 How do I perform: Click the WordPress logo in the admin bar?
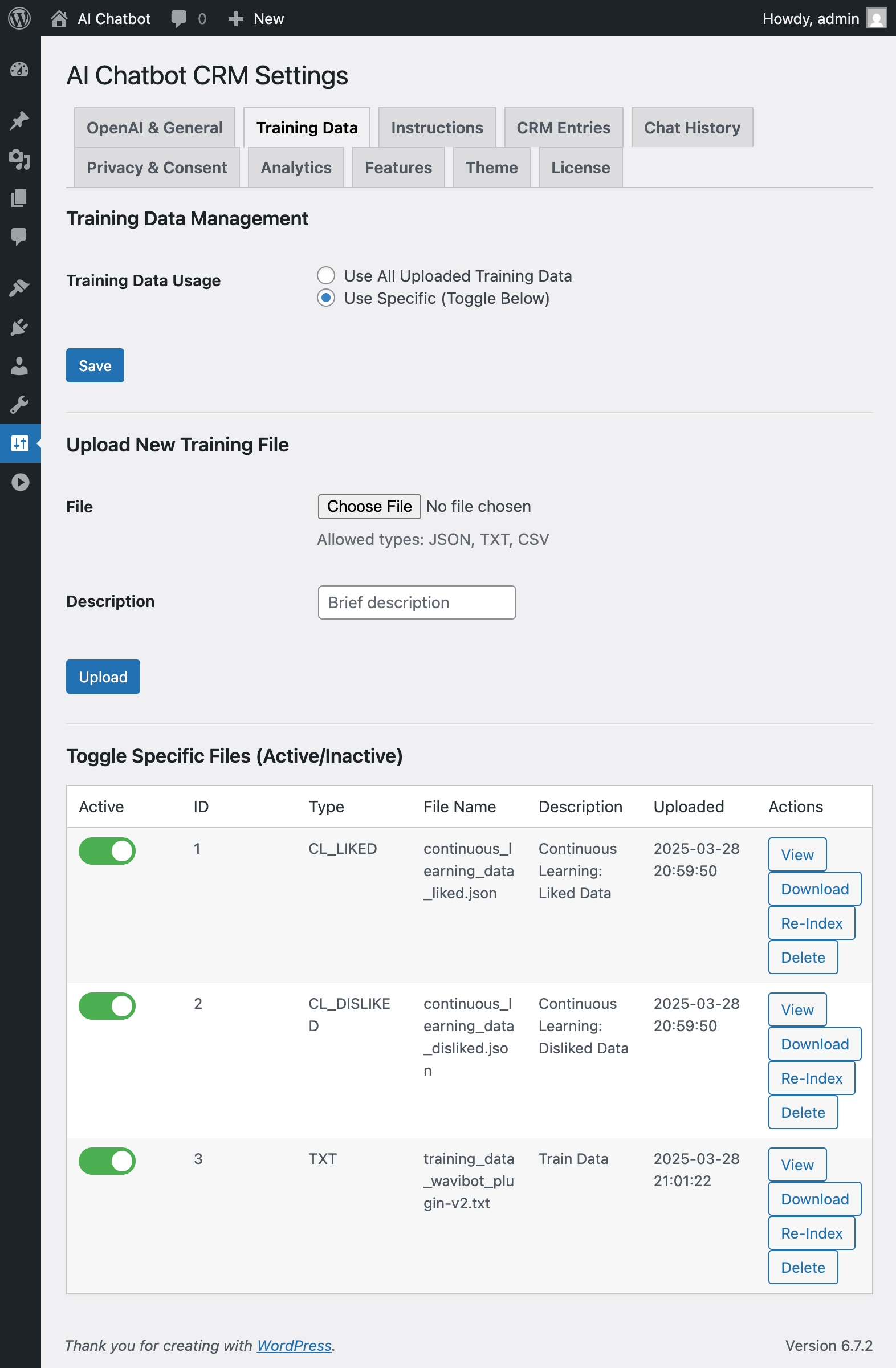pos(19,18)
